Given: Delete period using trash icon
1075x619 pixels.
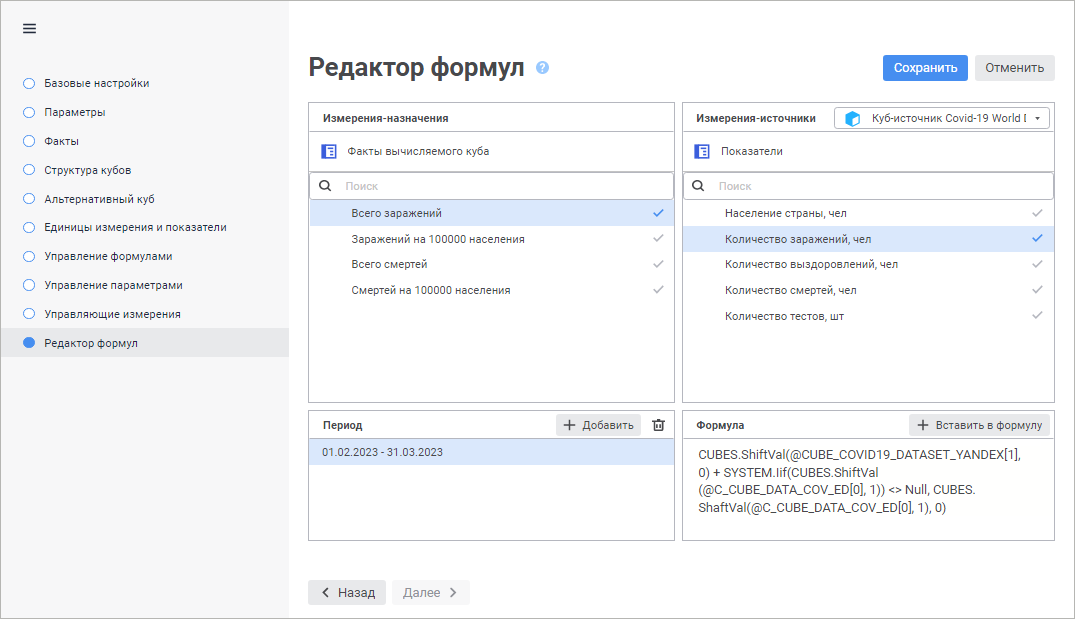Looking at the screenshot, I should pyautogui.click(x=658, y=425).
